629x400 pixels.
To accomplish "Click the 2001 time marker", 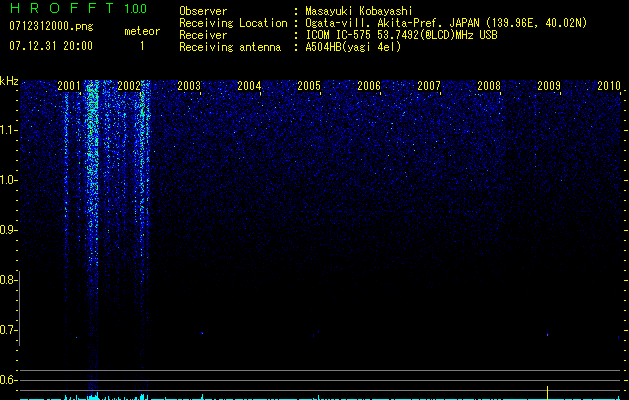I will coord(69,86).
